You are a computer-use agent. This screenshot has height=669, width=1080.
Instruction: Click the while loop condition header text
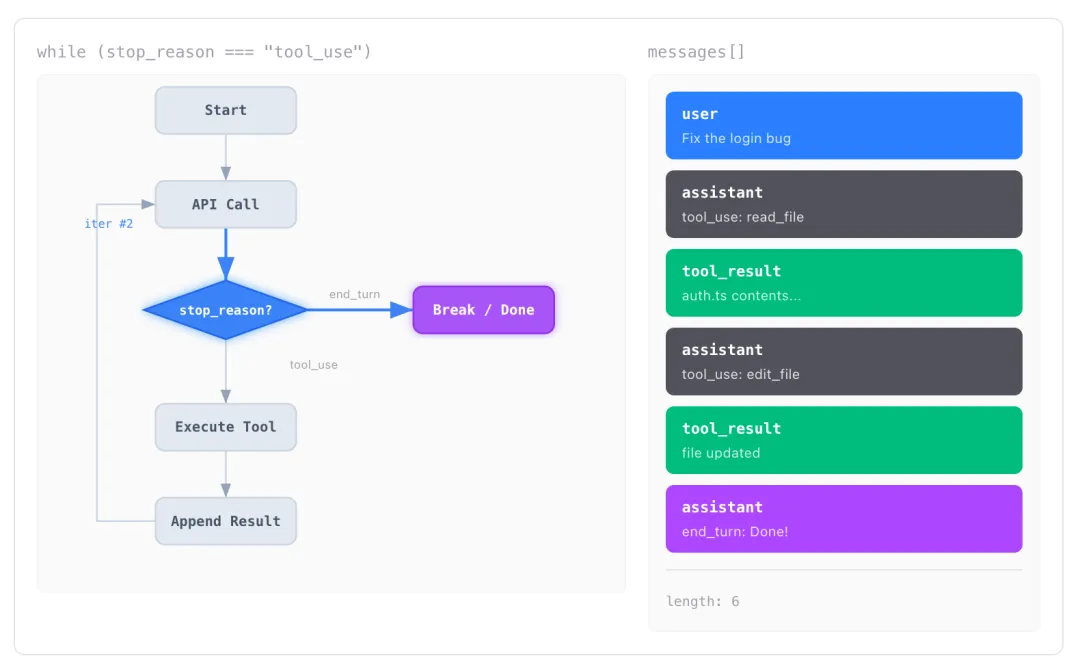[204, 52]
